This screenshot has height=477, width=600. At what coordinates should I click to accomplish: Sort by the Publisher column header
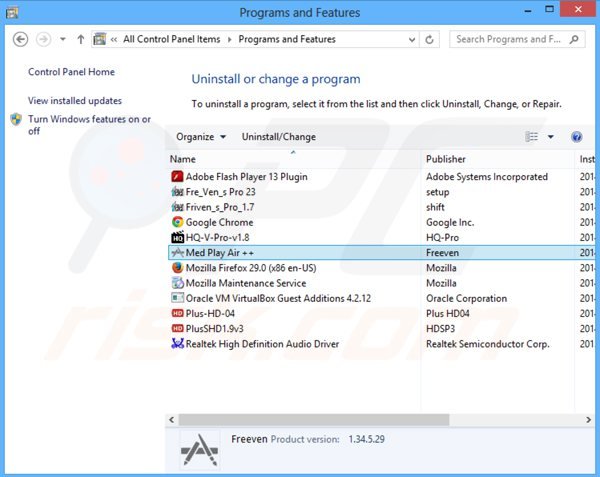(497, 159)
